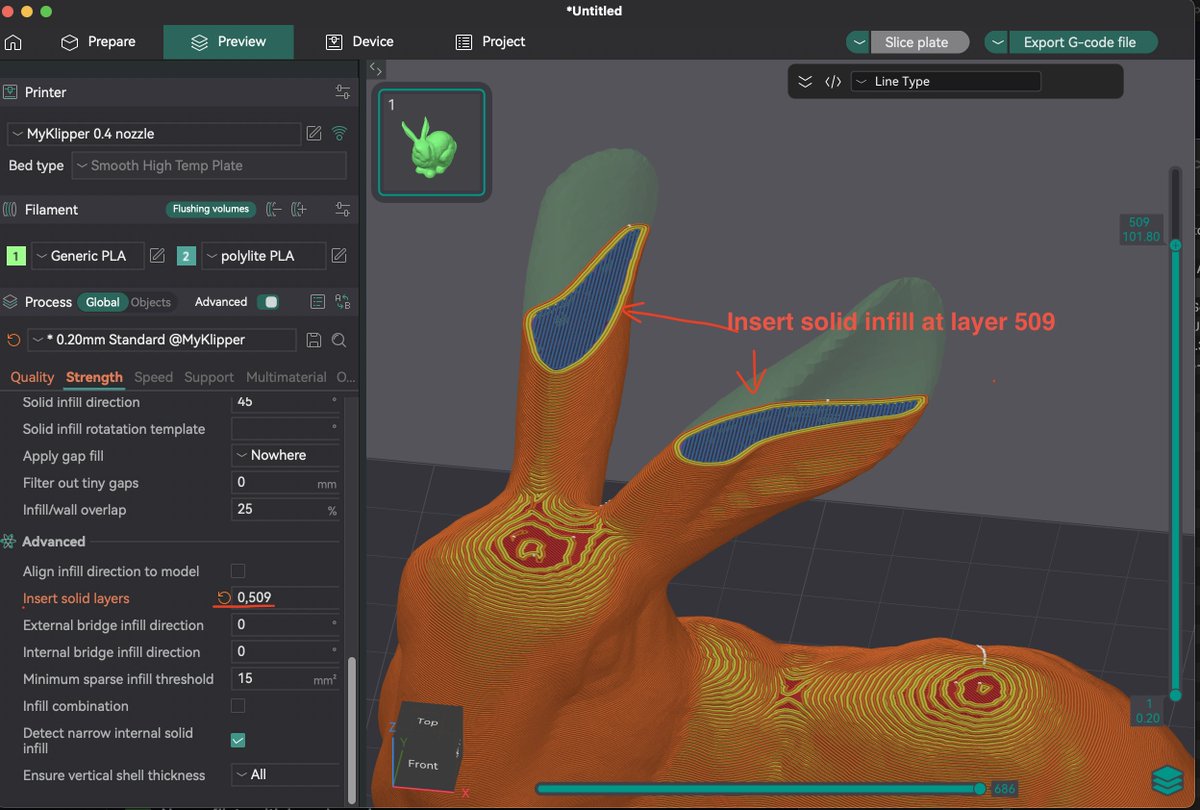Open the process settings list icon
The image size is (1200, 810).
pos(318,302)
